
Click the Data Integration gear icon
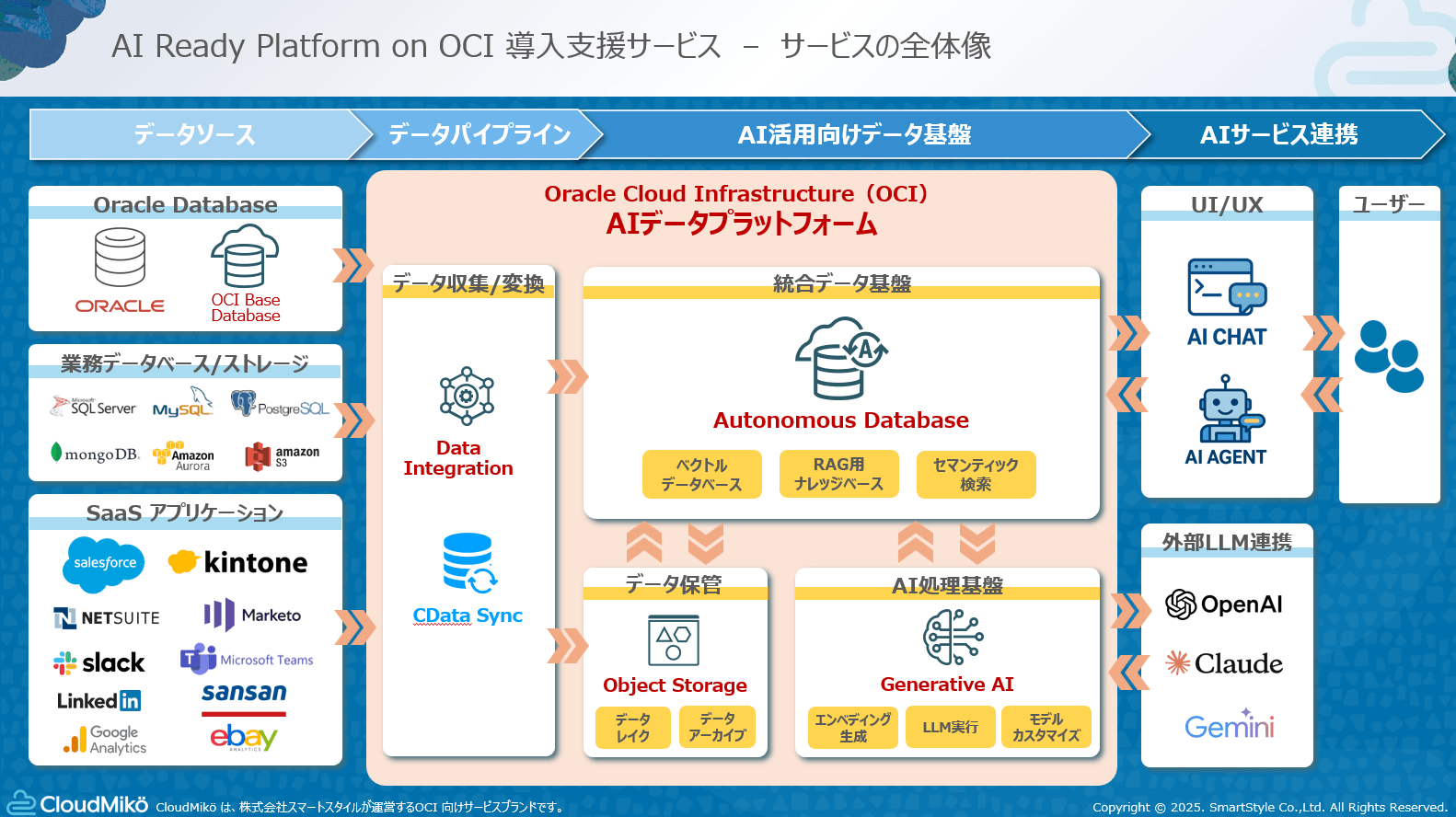[467, 396]
